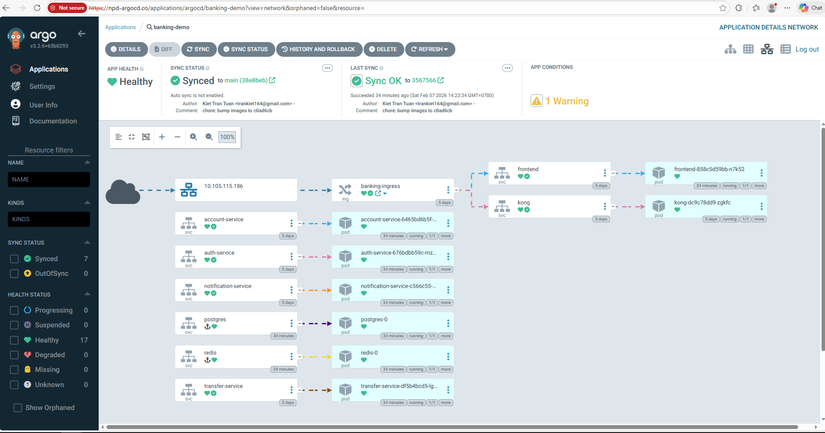Viewport: 825px width, 433px height.
Task: Click the DELETE button
Action: [384, 49]
